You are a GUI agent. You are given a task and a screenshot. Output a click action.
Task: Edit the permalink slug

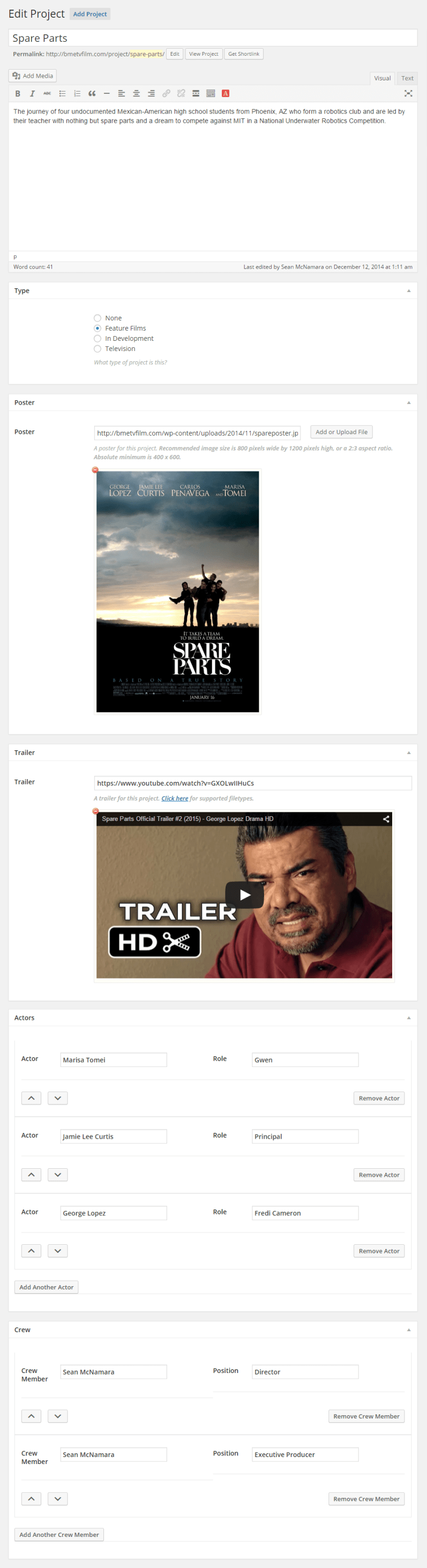(x=175, y=54)
